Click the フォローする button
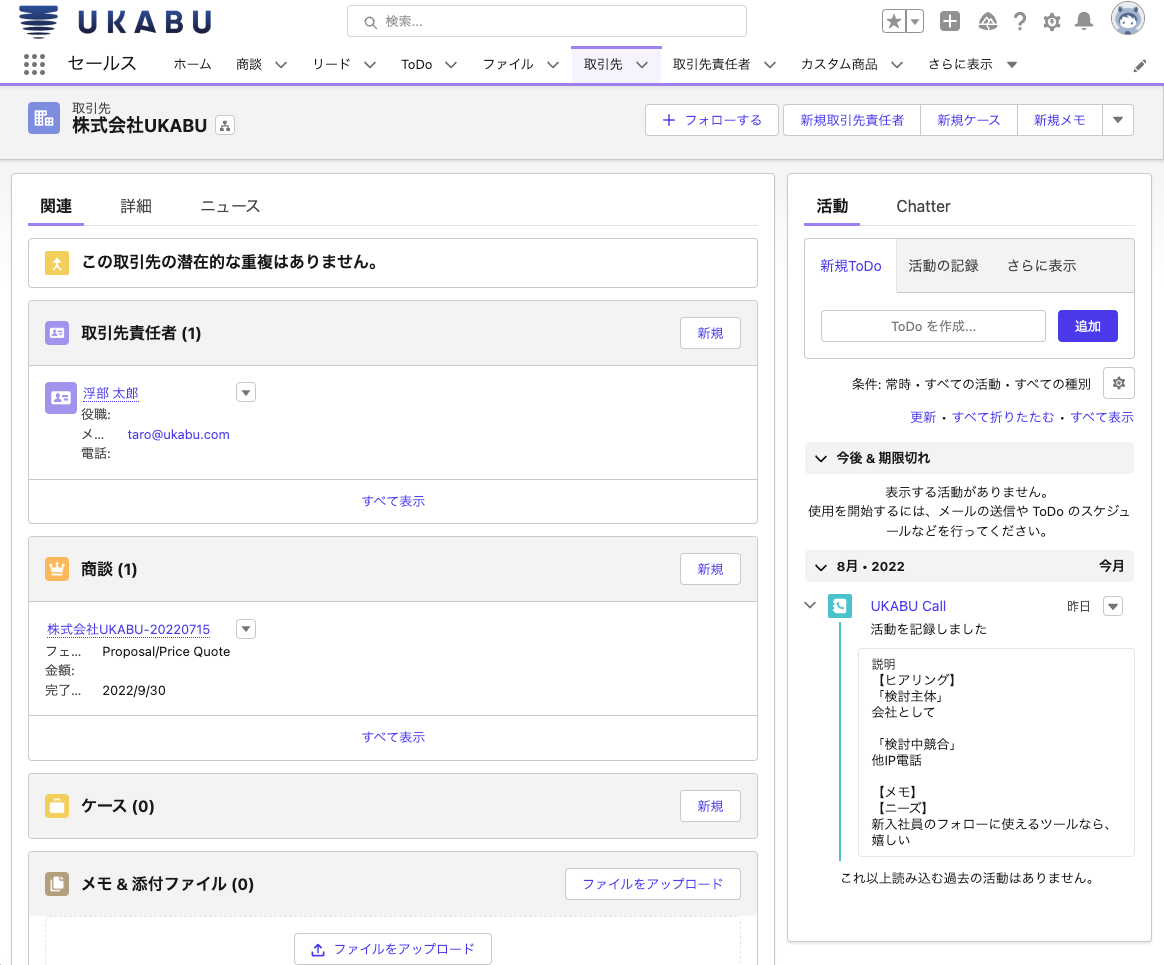 pyautogui.click(x=711, y=120)
